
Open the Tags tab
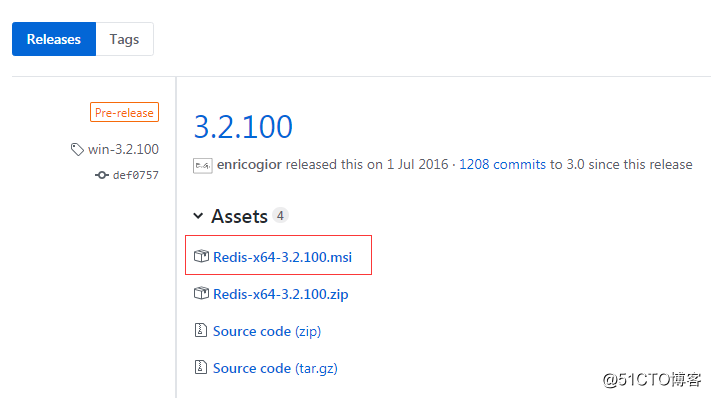pos(124,39)
